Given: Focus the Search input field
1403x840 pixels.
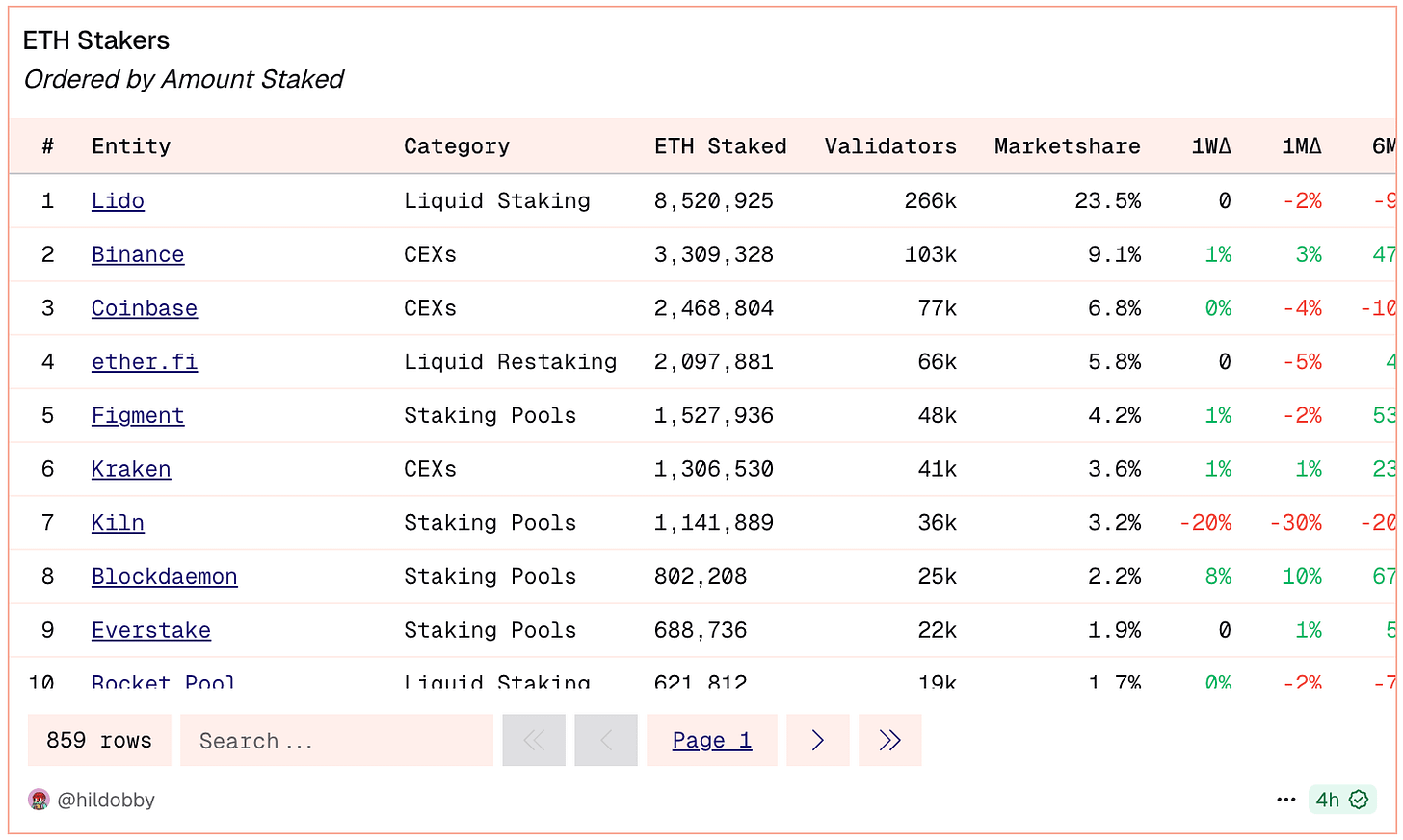Looking at the screenshot, I should [336, 740].
